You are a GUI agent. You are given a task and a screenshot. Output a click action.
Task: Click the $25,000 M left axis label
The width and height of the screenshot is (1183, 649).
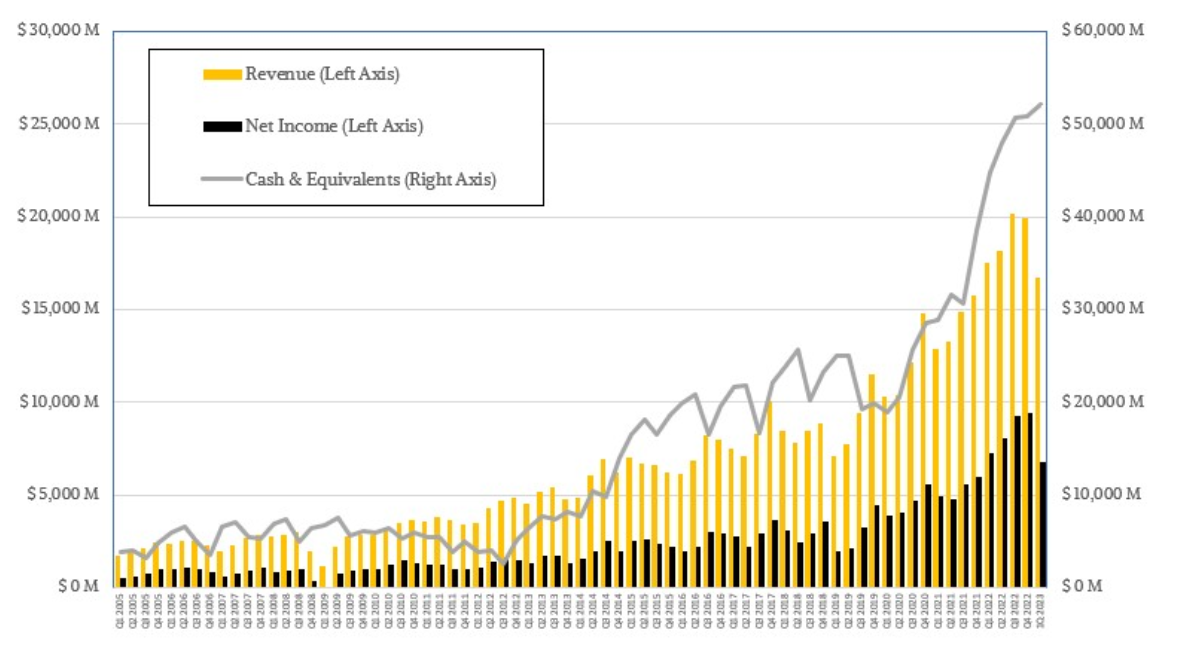coord(59,124)
